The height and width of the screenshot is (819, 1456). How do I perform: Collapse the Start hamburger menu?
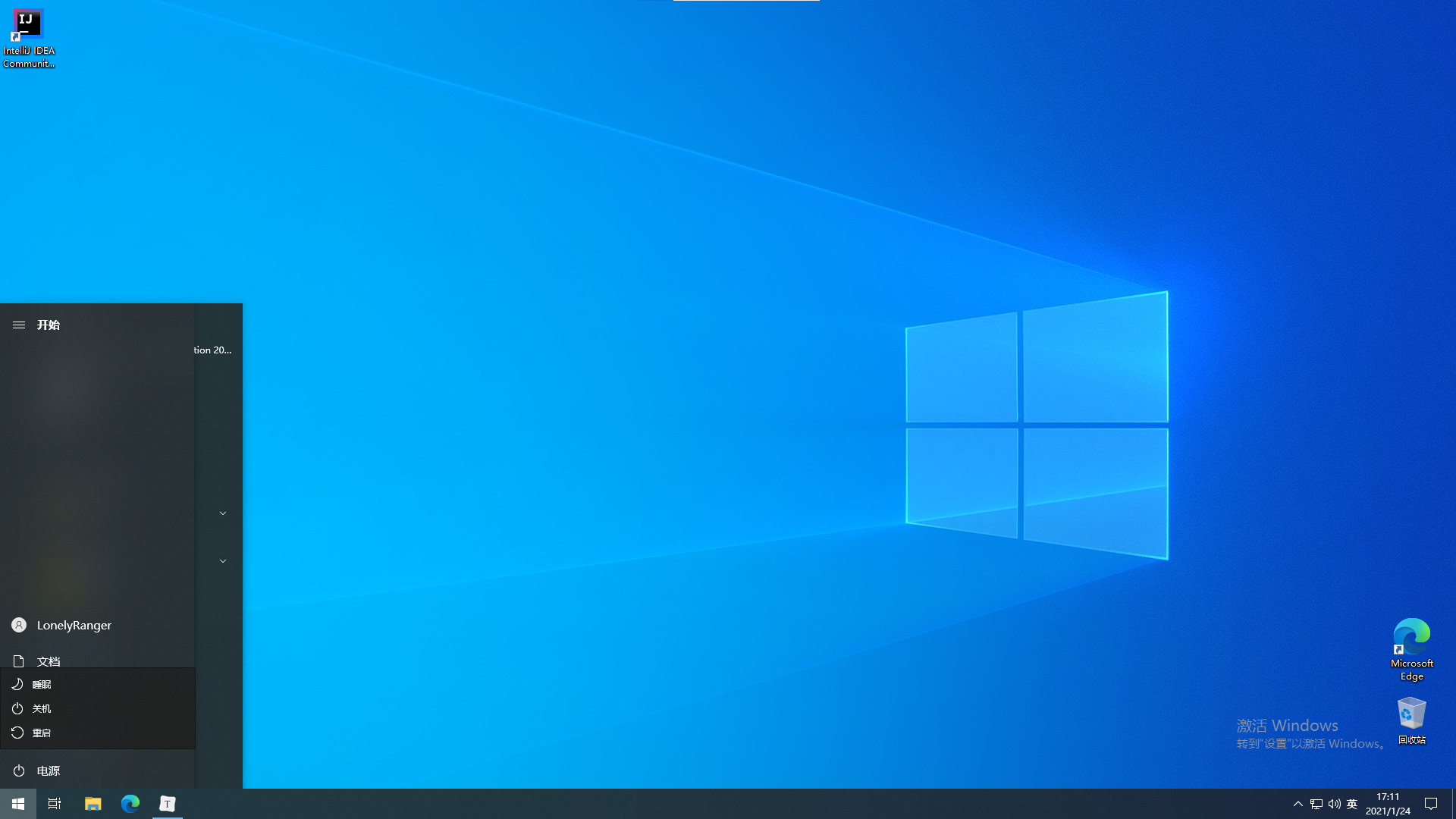(x=19, y=325)
